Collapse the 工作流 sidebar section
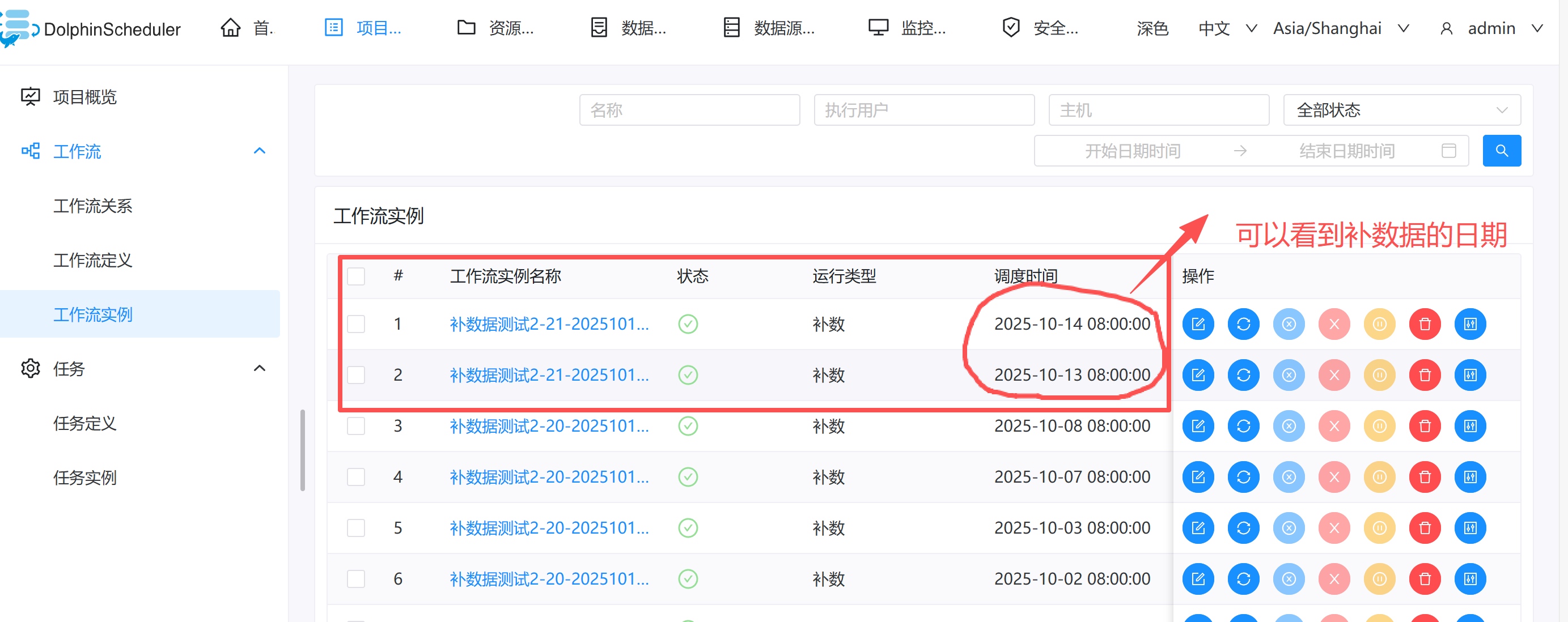The image size is (1568, 622). [259, 151]
